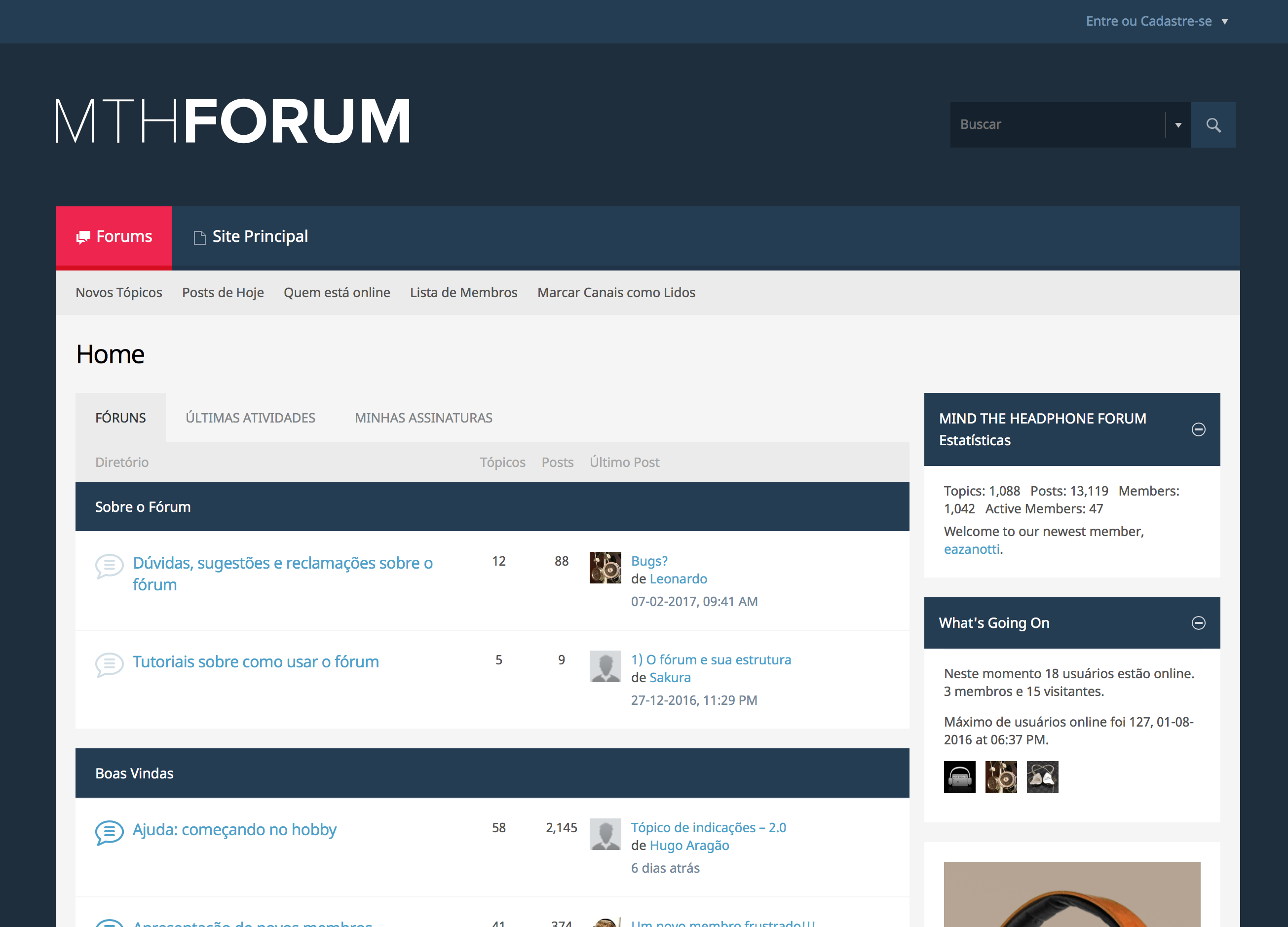The image size is (1288, 927).
Task: Open the Bugs? last post
Action: click(x=649, y=561)
